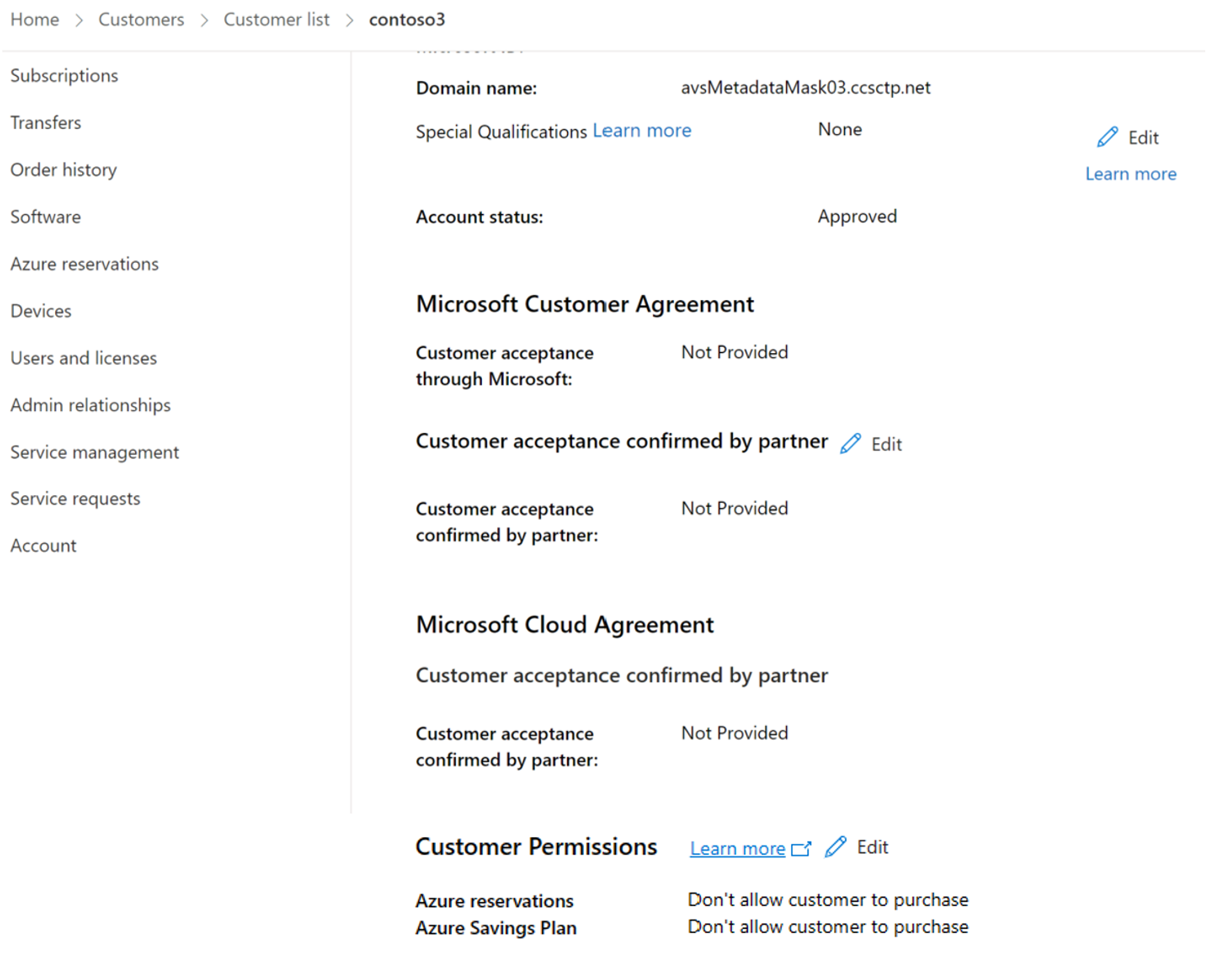Open Subscriptions in the sidebar
The image size is (1211, 974).
click(64, 76)
